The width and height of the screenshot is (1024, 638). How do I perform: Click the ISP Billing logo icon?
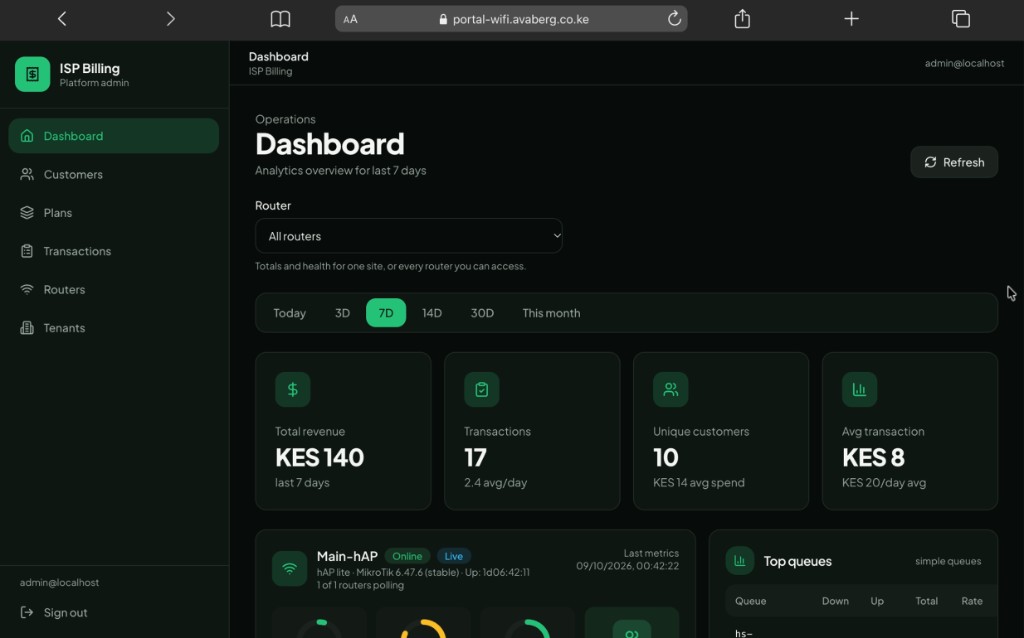[33, 74]
